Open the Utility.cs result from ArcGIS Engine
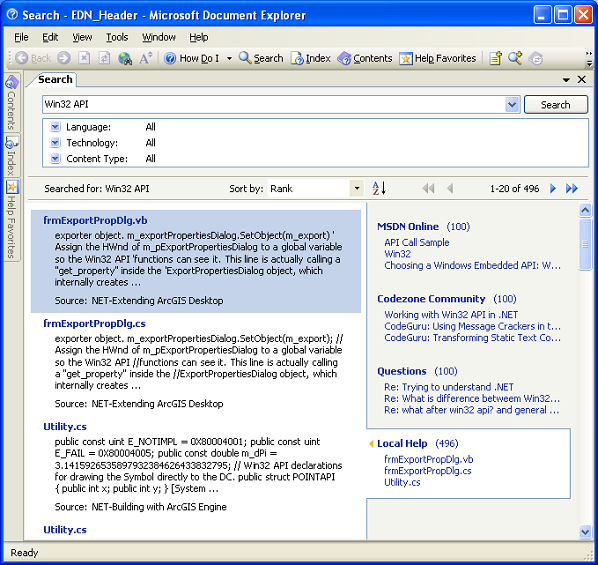Image resolution: width=598 pixels, height=565 pixels. click(65, 426)
